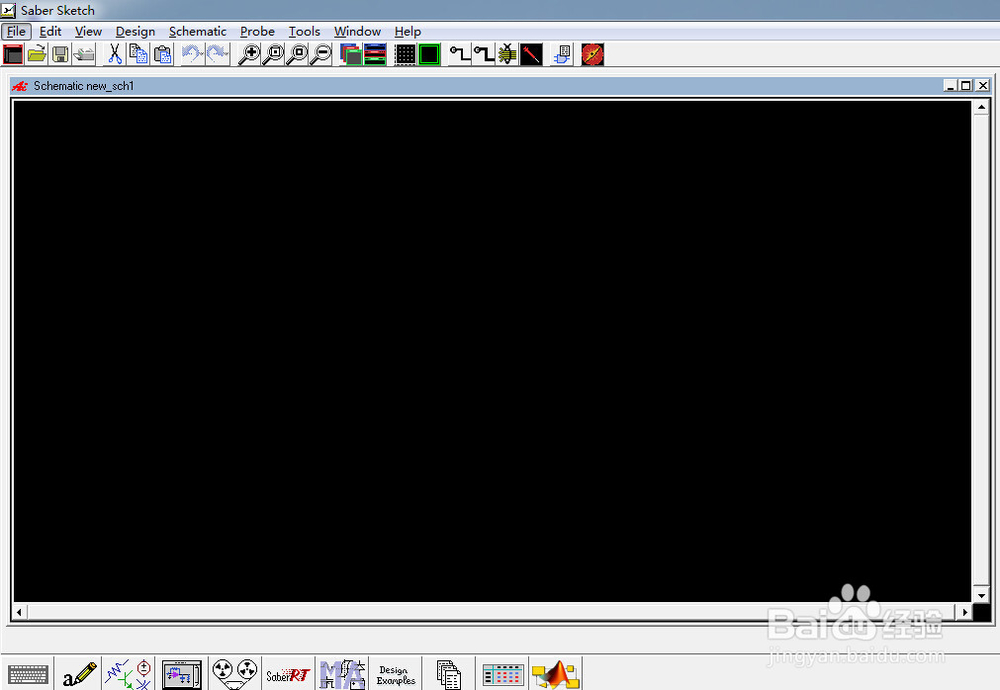The height and width of the screenshot is (690, 1000).
Task: Click the Redo arrow icon
Action: [x=217, y=54]
